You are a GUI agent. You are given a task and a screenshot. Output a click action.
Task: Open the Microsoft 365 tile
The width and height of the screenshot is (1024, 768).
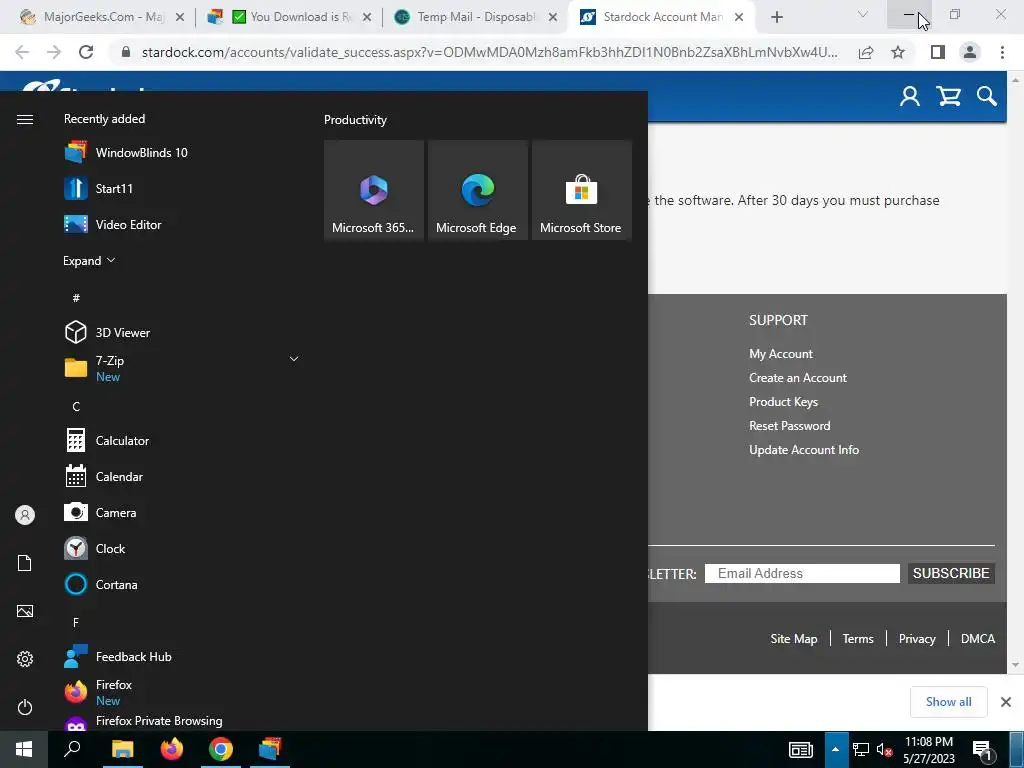pyautogui.click(x=374, y=190)
